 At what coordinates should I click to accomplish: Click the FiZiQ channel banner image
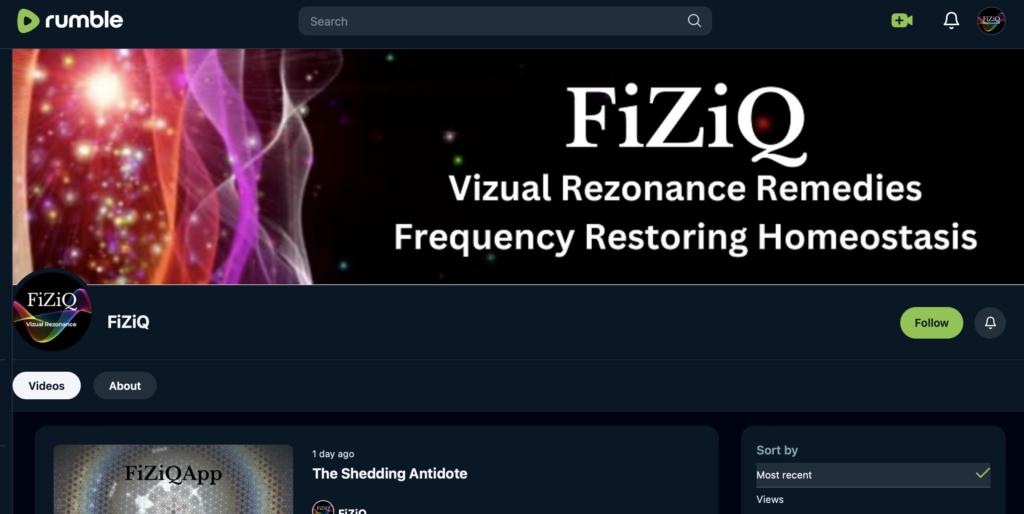518,167
